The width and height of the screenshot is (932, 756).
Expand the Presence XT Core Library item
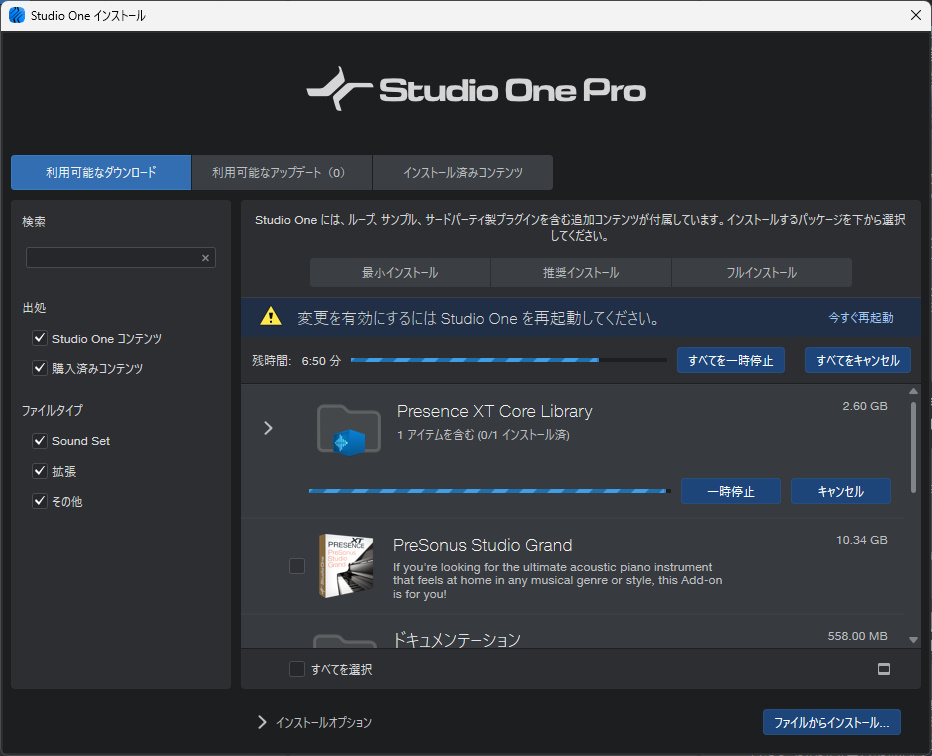[268, 428]
